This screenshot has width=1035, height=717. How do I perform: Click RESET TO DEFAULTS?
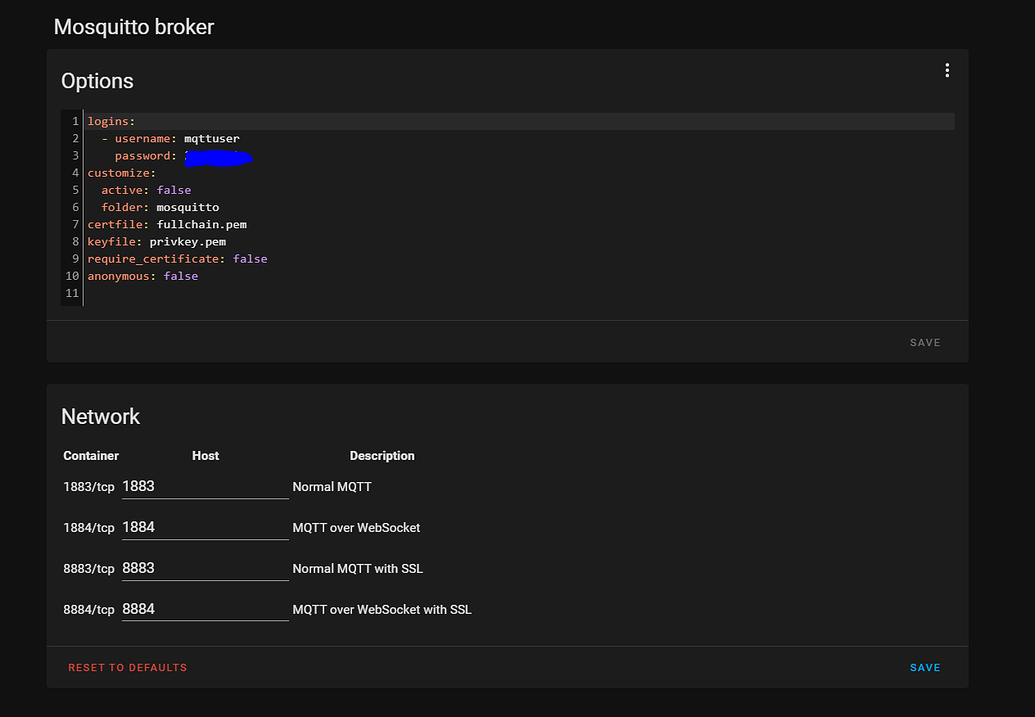pyautogui.click(x=128, y=667)
